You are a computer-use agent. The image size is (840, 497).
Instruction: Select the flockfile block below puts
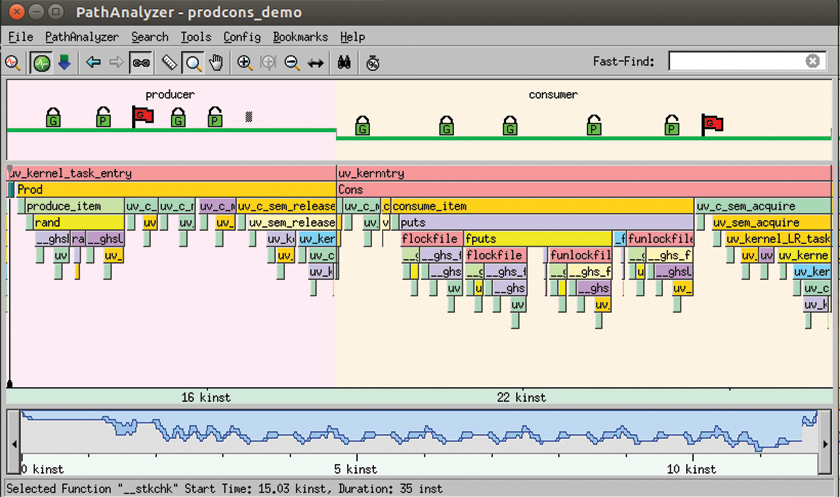coord(432,239)
